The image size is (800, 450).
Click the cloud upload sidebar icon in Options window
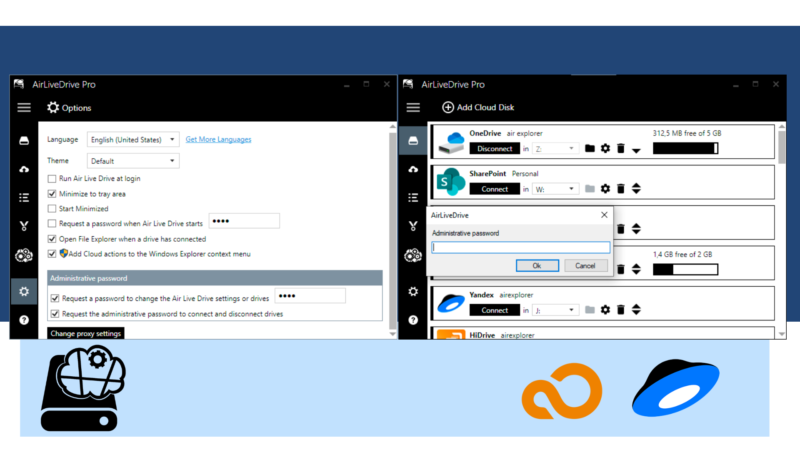(x=24, y=169)
